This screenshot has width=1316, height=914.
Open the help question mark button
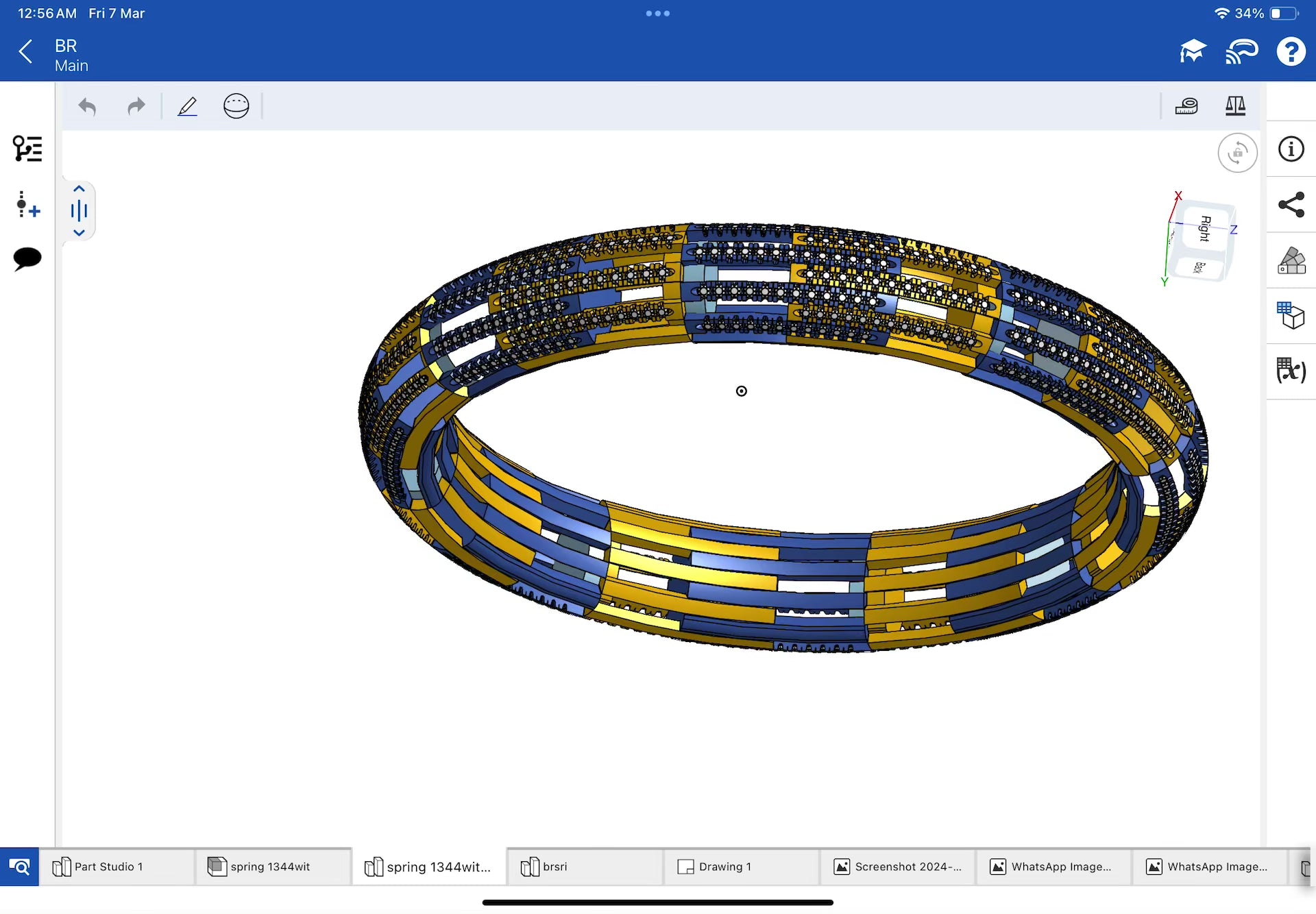coord(1291,51)
